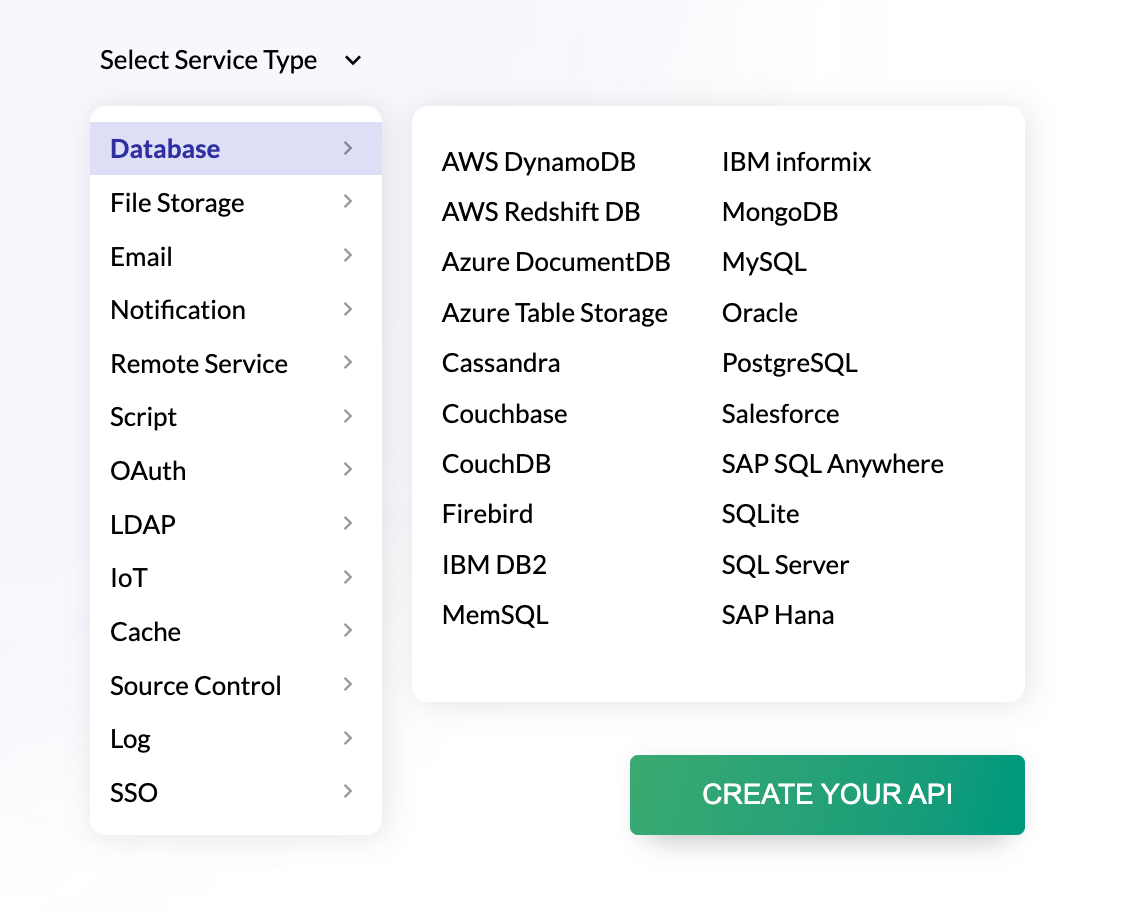Expand the Database category chevron
This screenshot has height=916, width=1124.
pos(348,148)
